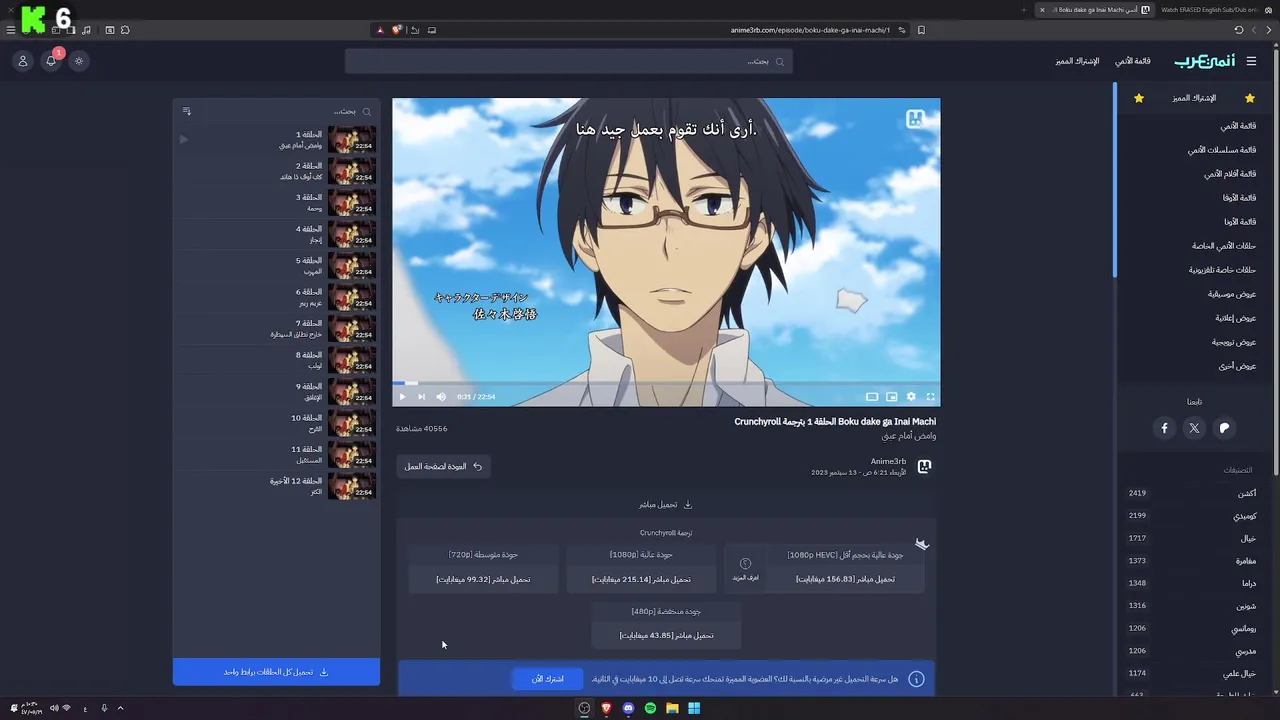Open episode الحلقة 5 in list

coord(276,266)
